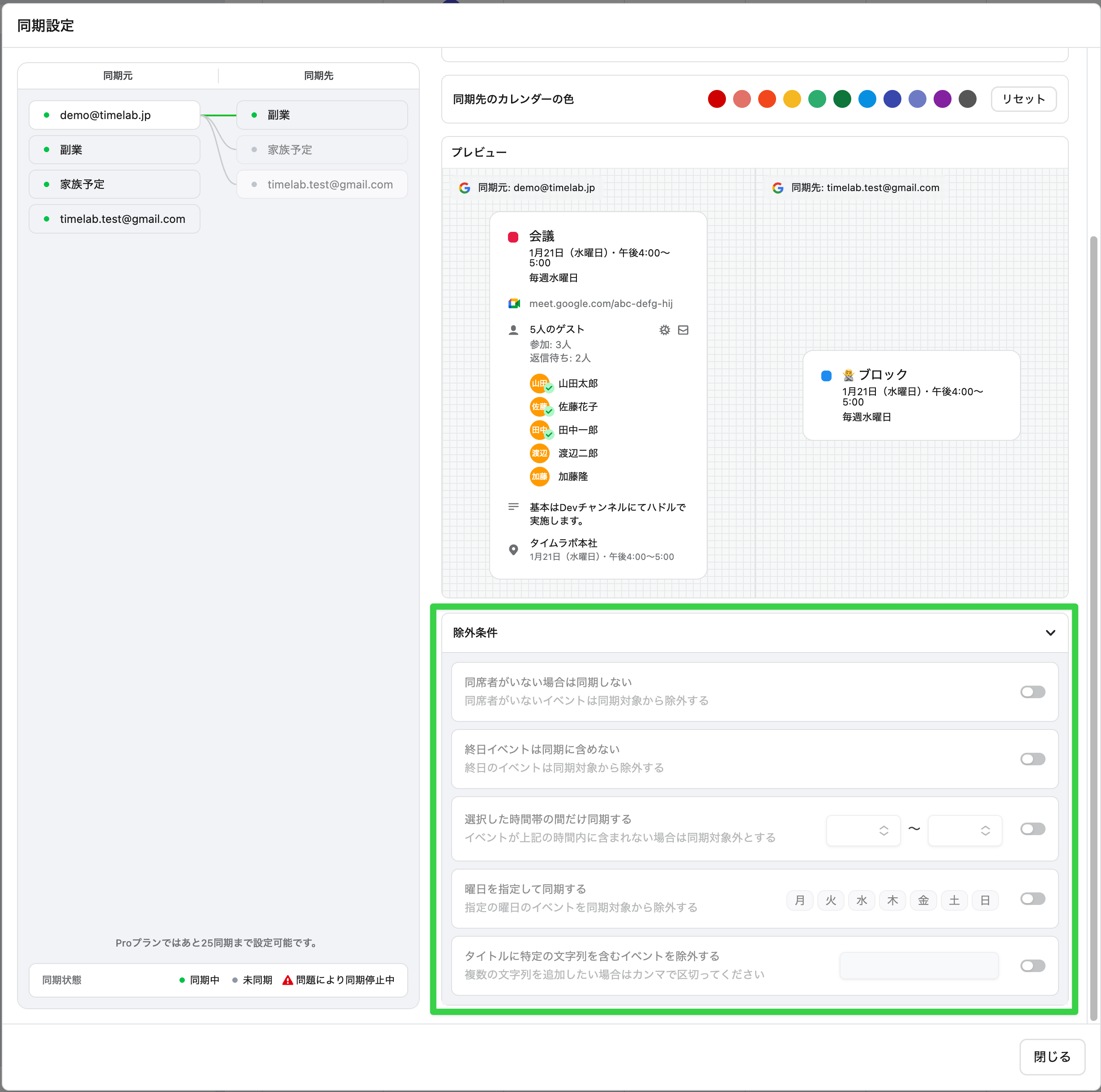Image resolution: width=1101 pixels, height=1092 pixels.
Task: Pick the red calendar color swatch
Action: point(717,99)
